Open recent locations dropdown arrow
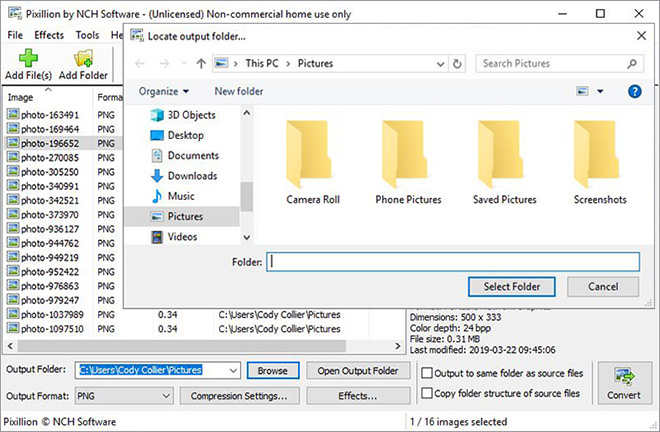Screen dimensions: 660x432 pyautogui.click(x=184, y=64)
